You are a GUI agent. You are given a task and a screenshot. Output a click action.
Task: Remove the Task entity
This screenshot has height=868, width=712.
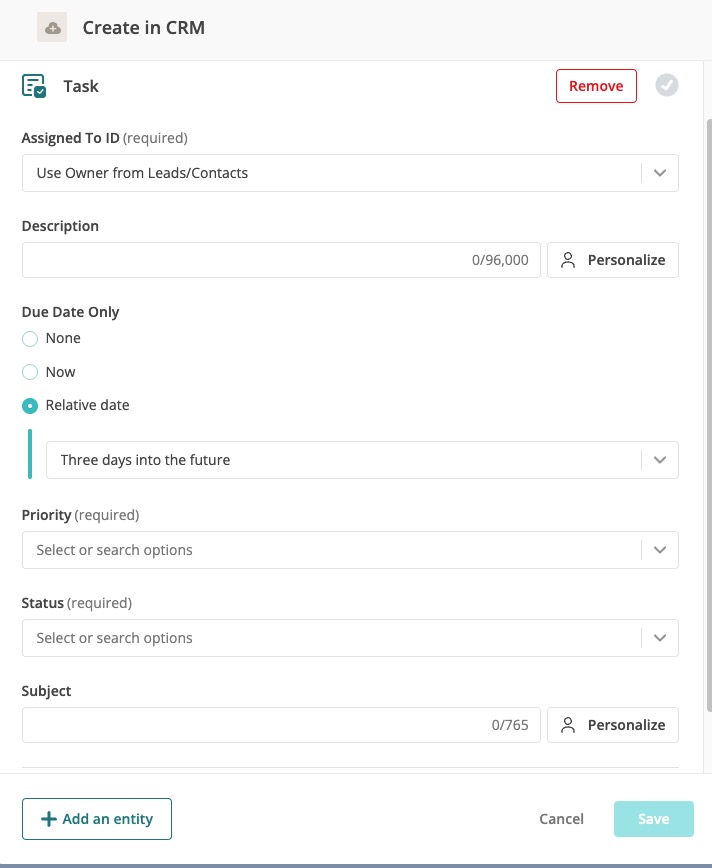click(596, 86)
